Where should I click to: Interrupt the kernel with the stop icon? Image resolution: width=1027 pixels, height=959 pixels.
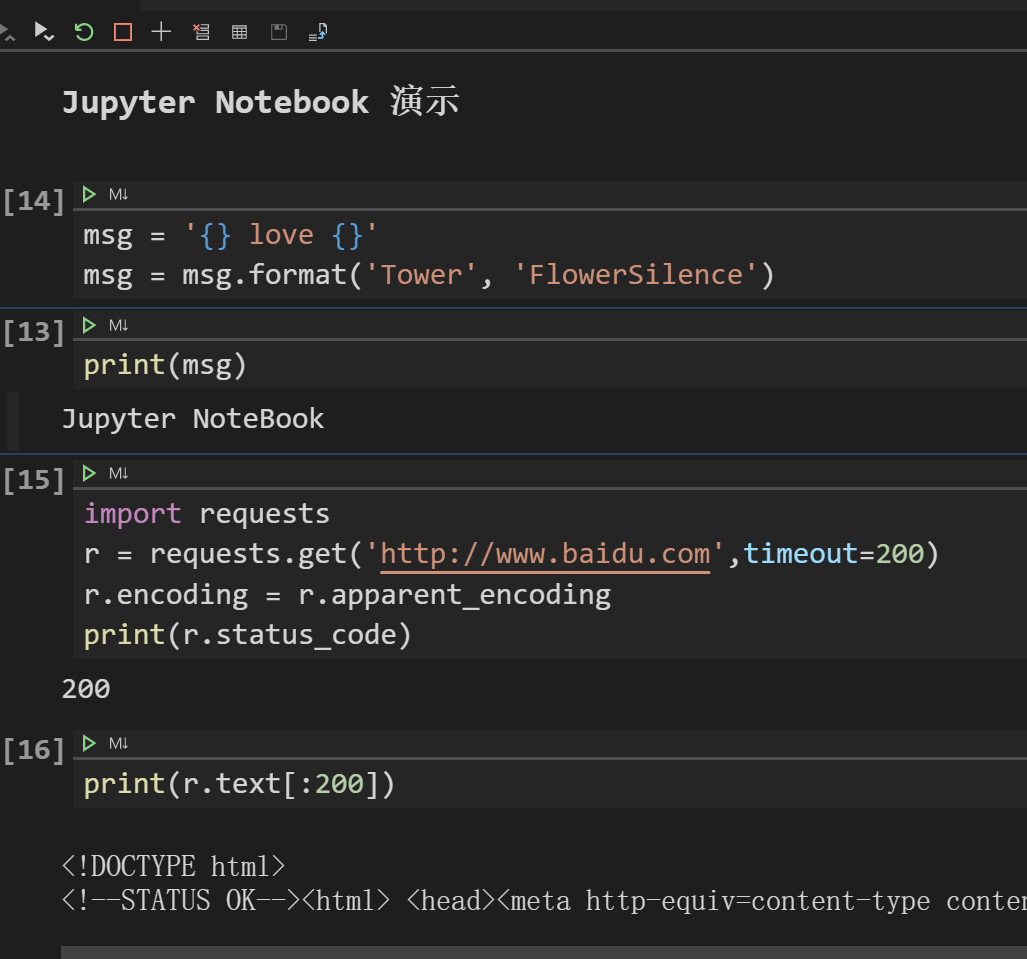tap(123, 32)
